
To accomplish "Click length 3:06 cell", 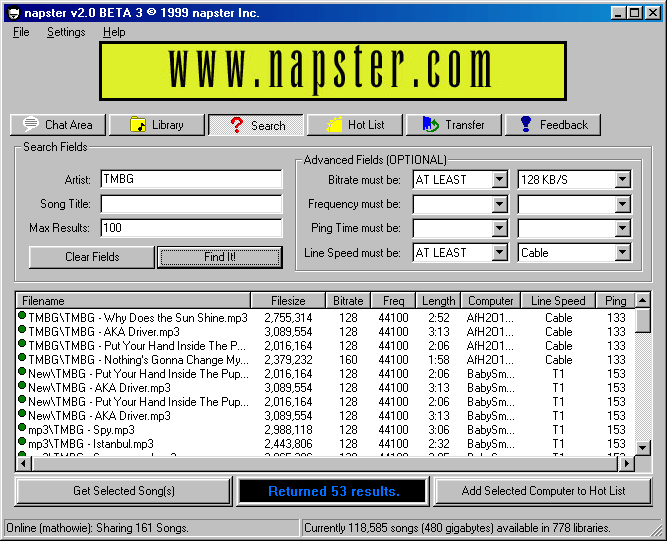I will 438,430.
